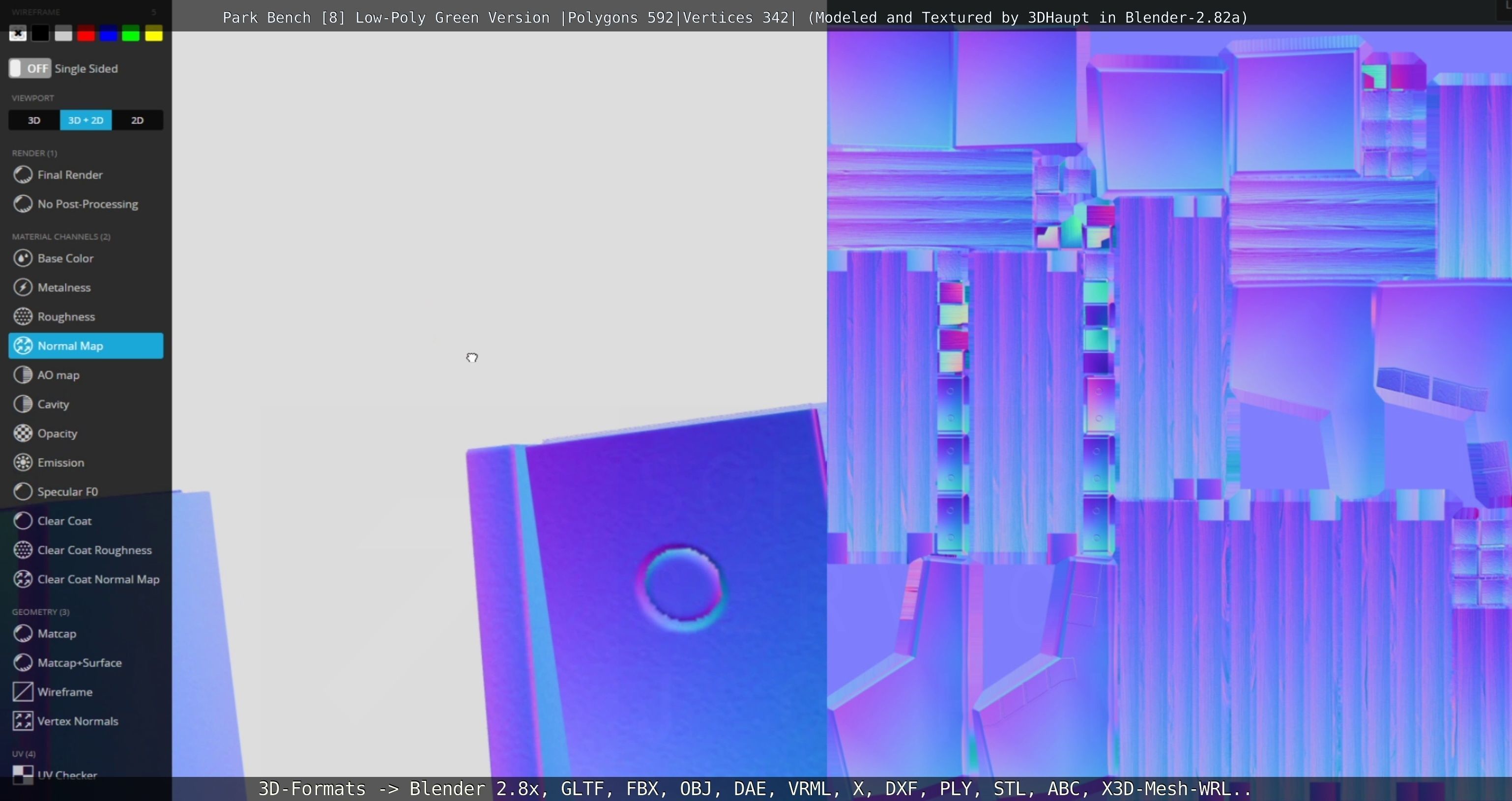The image size is (1512, 801).
Task: Select the 3D + 2D viewport tab
Action: pos(86,120)
